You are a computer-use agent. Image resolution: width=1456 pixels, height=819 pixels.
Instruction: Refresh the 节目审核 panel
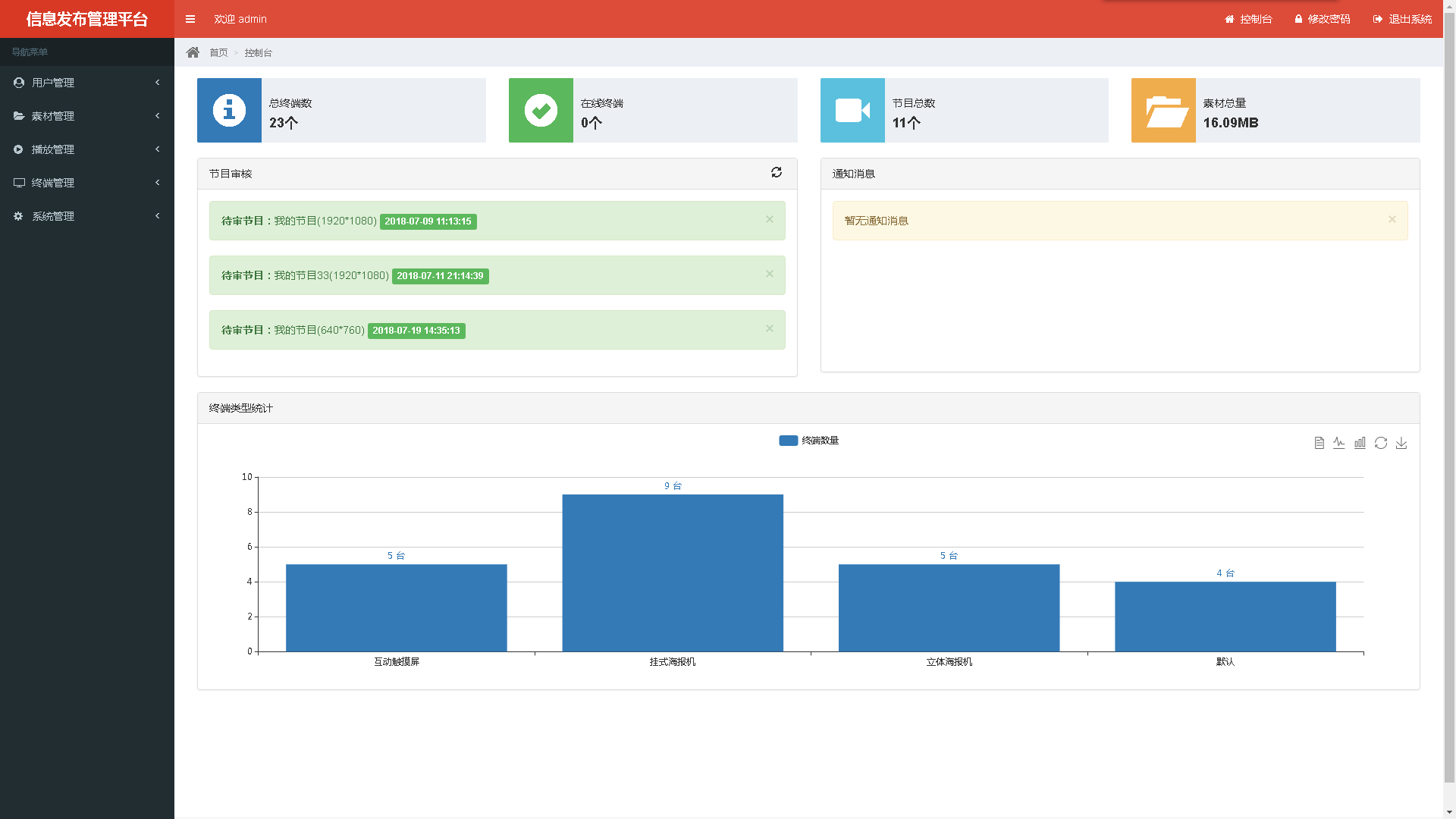click(x=776, y=173)
